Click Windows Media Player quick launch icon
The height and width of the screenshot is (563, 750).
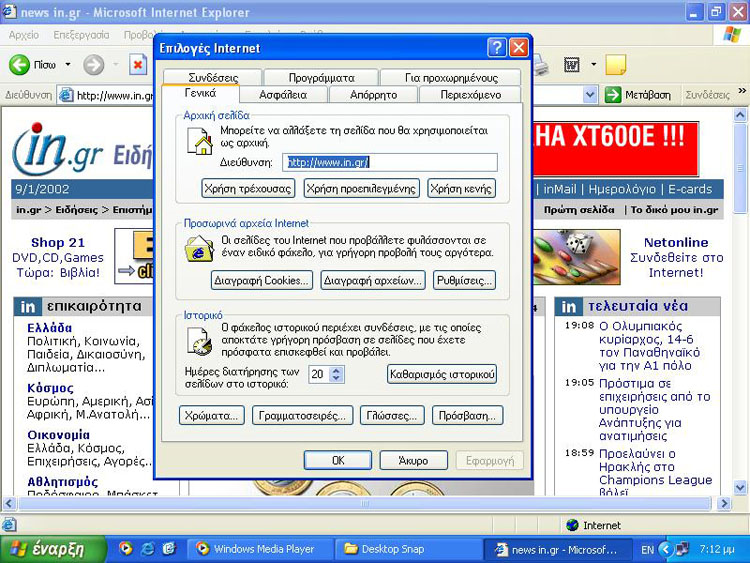[x=125, y=548]
